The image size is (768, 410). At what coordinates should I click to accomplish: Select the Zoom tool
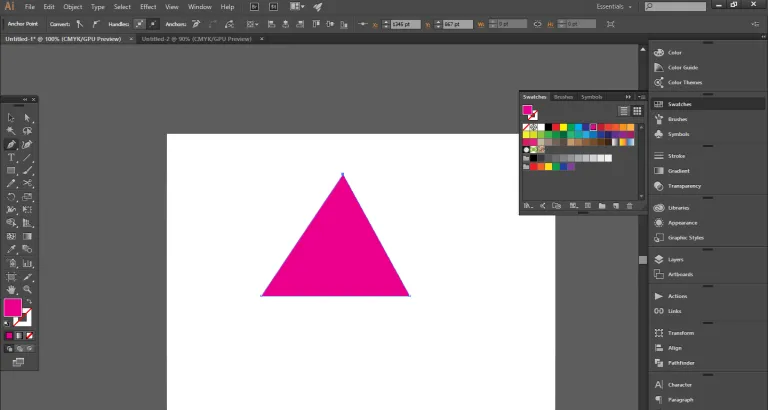pos(27,290)
